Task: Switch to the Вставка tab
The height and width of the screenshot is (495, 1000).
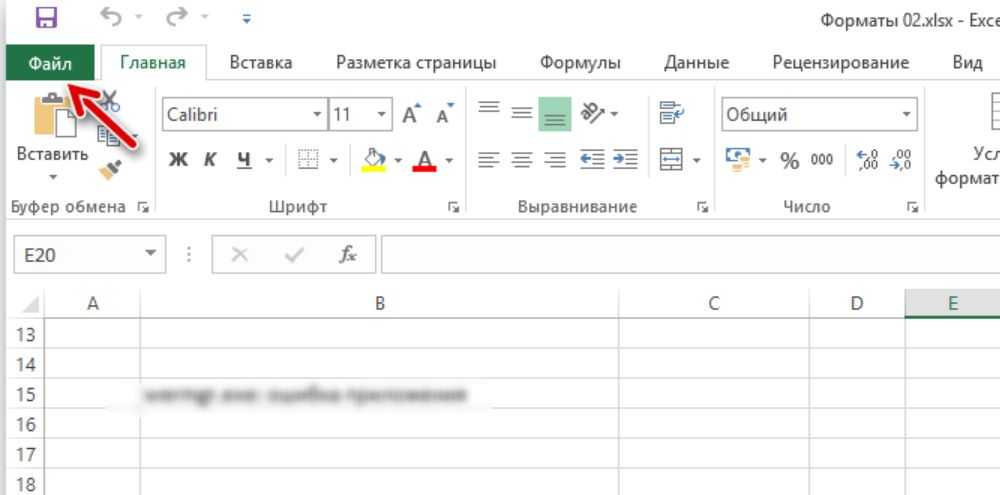Action: point(261,63)
